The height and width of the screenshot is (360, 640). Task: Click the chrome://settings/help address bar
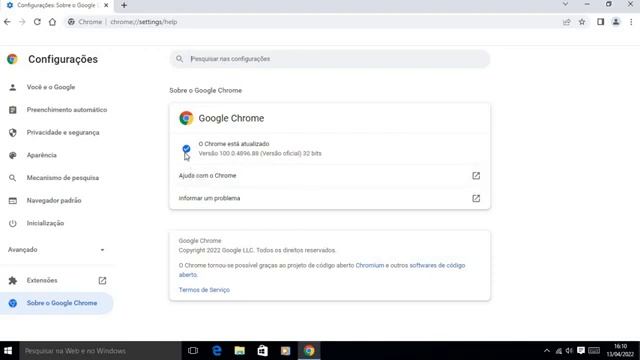point(312,22)
